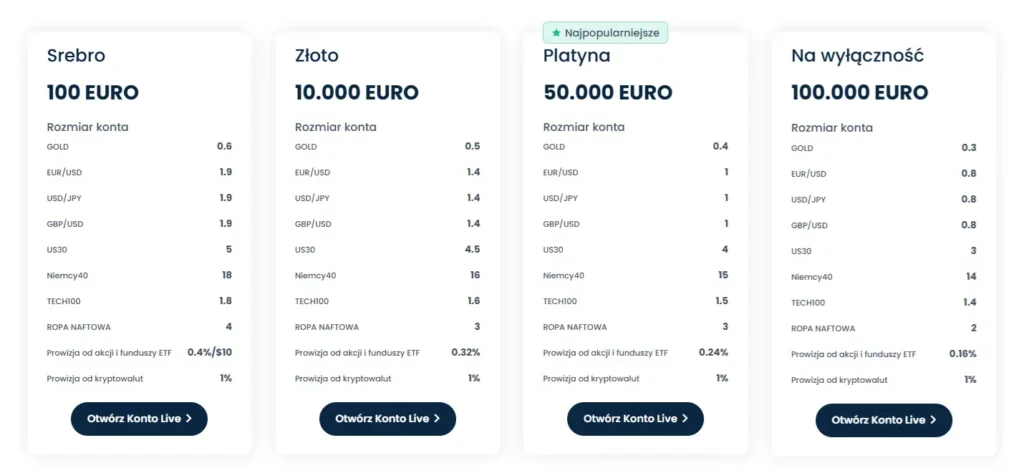Select the Platyna plan title
Viewport: 1024px width, 473px height.
577,56
